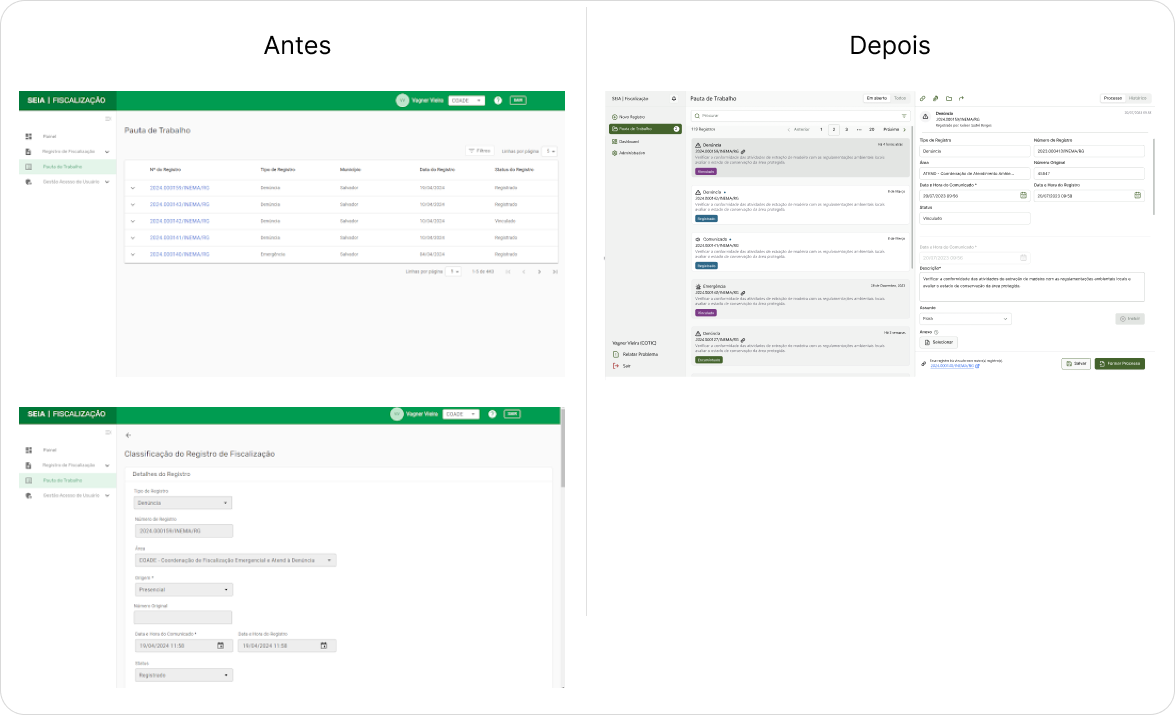Open Dashboard in the Depois sidebar
The image size is (1175, 715).
click(x=628, y=141)
